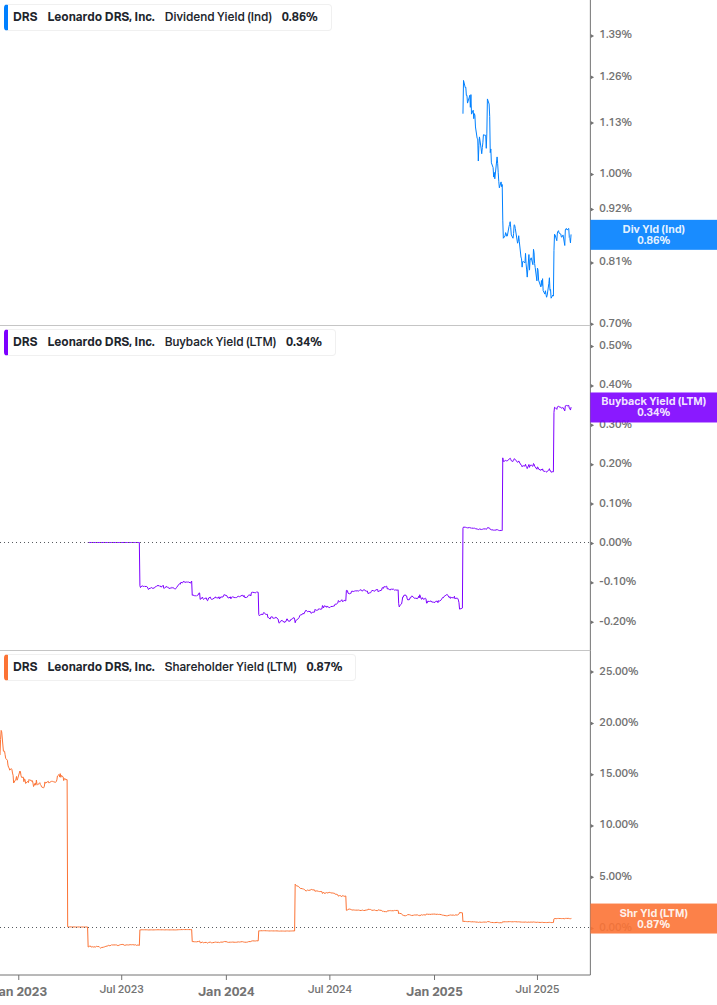
Task: Click the -0.20% buyback axis label
Action: tap(618, 622)
